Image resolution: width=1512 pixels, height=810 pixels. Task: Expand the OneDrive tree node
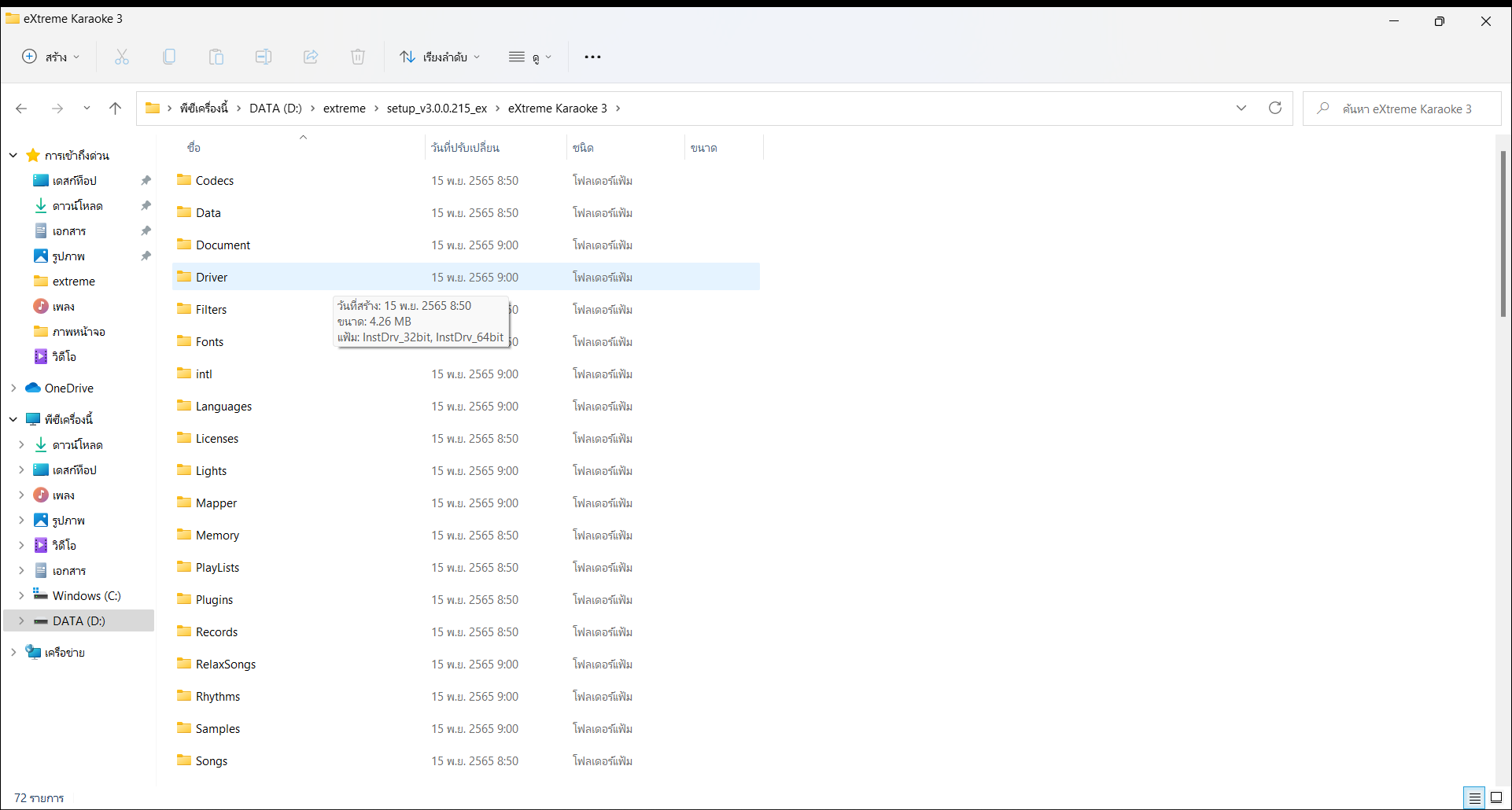point(13,388)
